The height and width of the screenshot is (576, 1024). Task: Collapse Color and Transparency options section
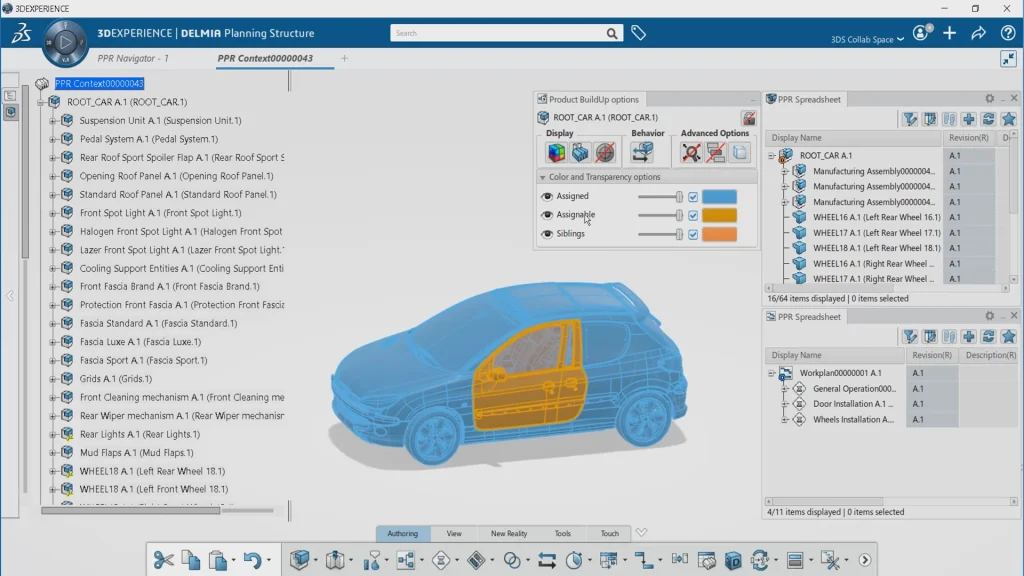coord(543,177)
